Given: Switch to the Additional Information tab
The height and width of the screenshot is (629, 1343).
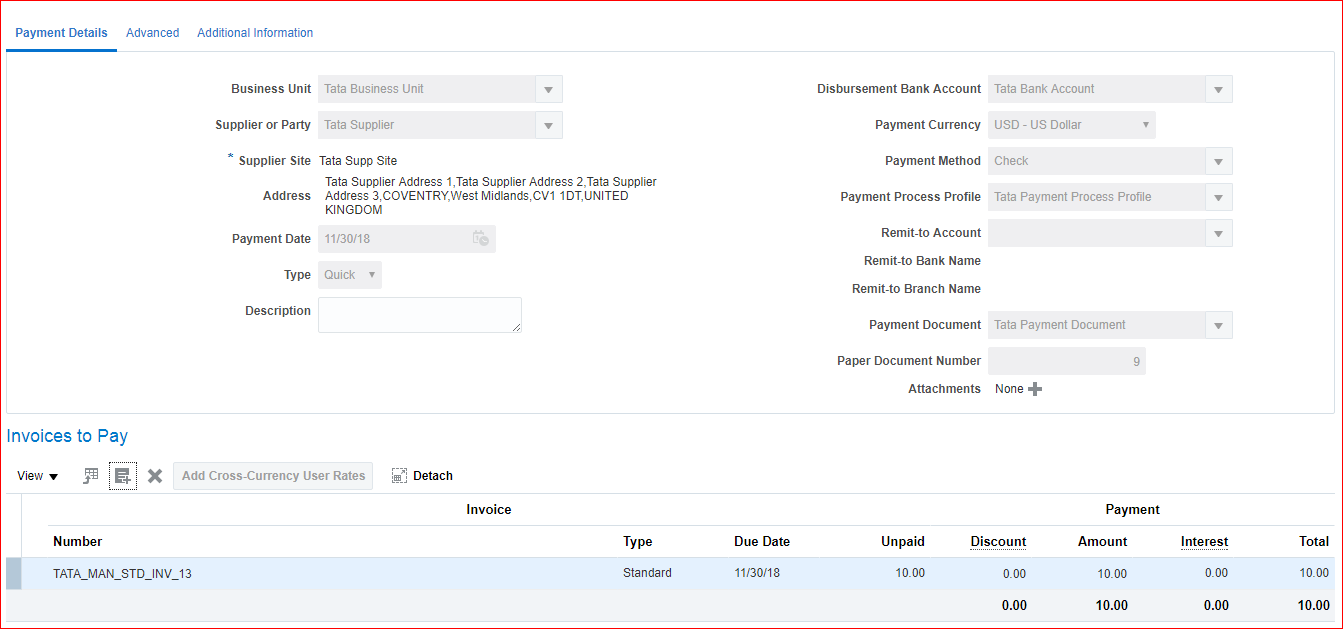Looking at the screenshot, I should [255, 33].
